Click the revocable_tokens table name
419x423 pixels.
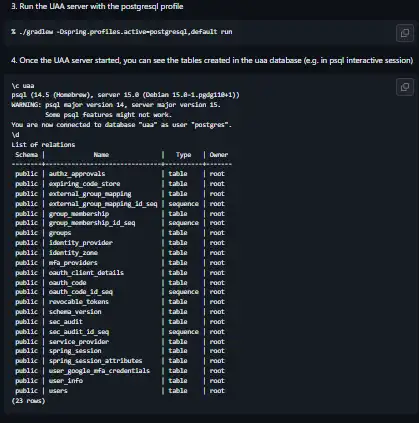pos(79,302)
